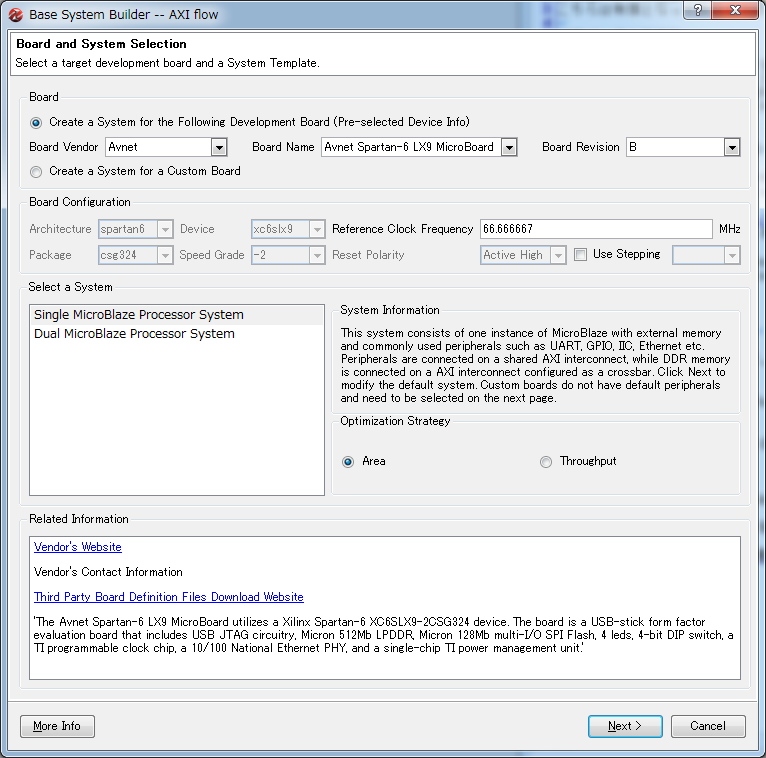Click the Reference Clock Frequency field
Image resolution: width=766 pixels, height=758 pixels.
[596, 229]
